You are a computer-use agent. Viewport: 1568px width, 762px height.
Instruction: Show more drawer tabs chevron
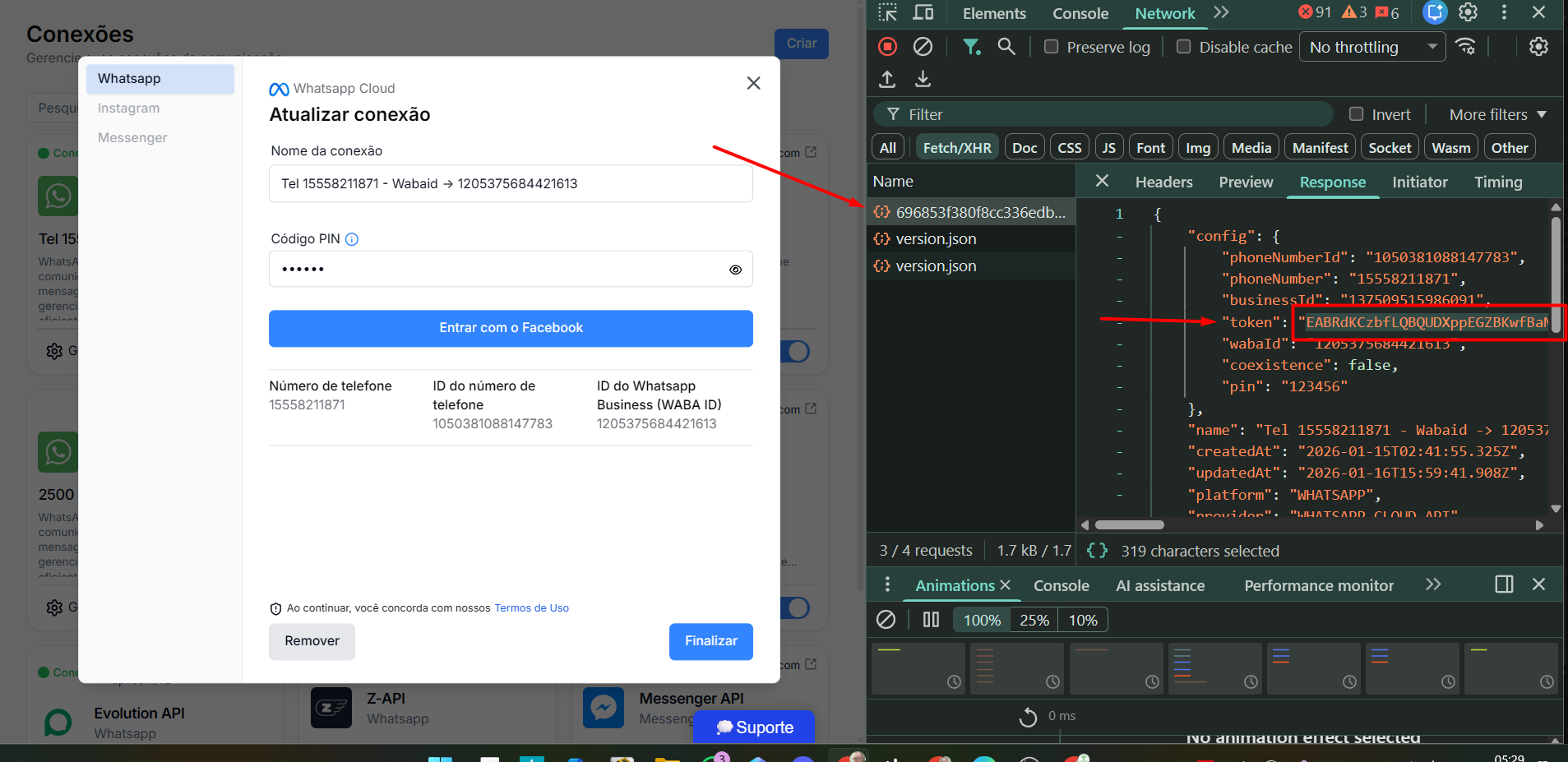(x=1433, y=584)
